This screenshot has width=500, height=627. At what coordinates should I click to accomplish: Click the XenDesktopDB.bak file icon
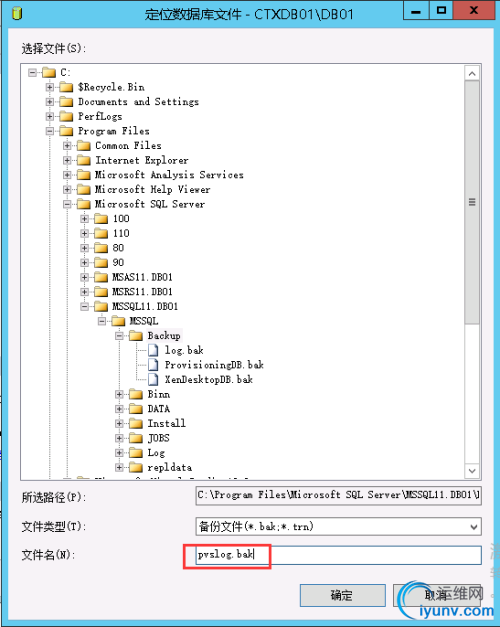point(153,379)
